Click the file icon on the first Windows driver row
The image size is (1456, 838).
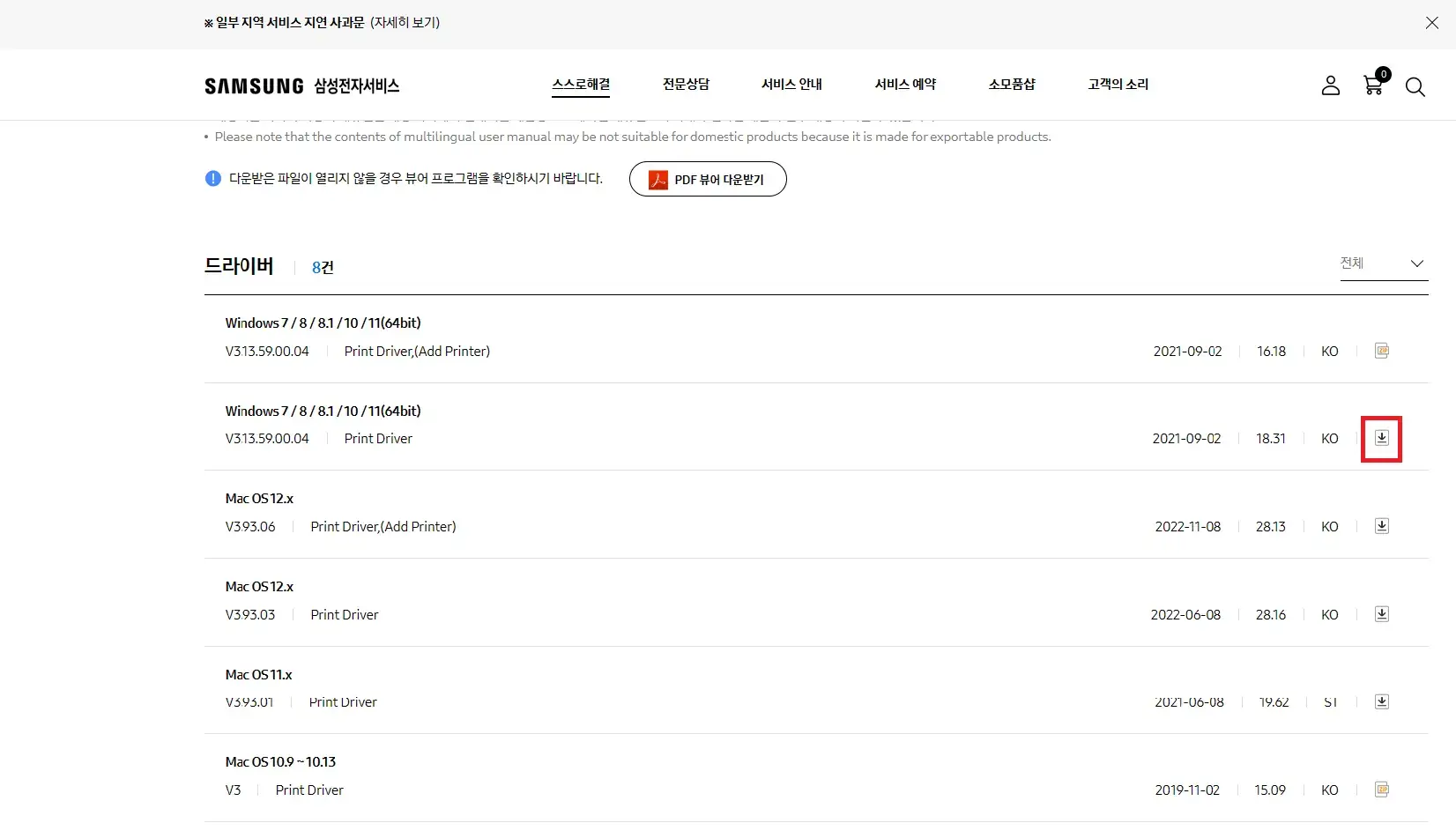point(1382,350)
